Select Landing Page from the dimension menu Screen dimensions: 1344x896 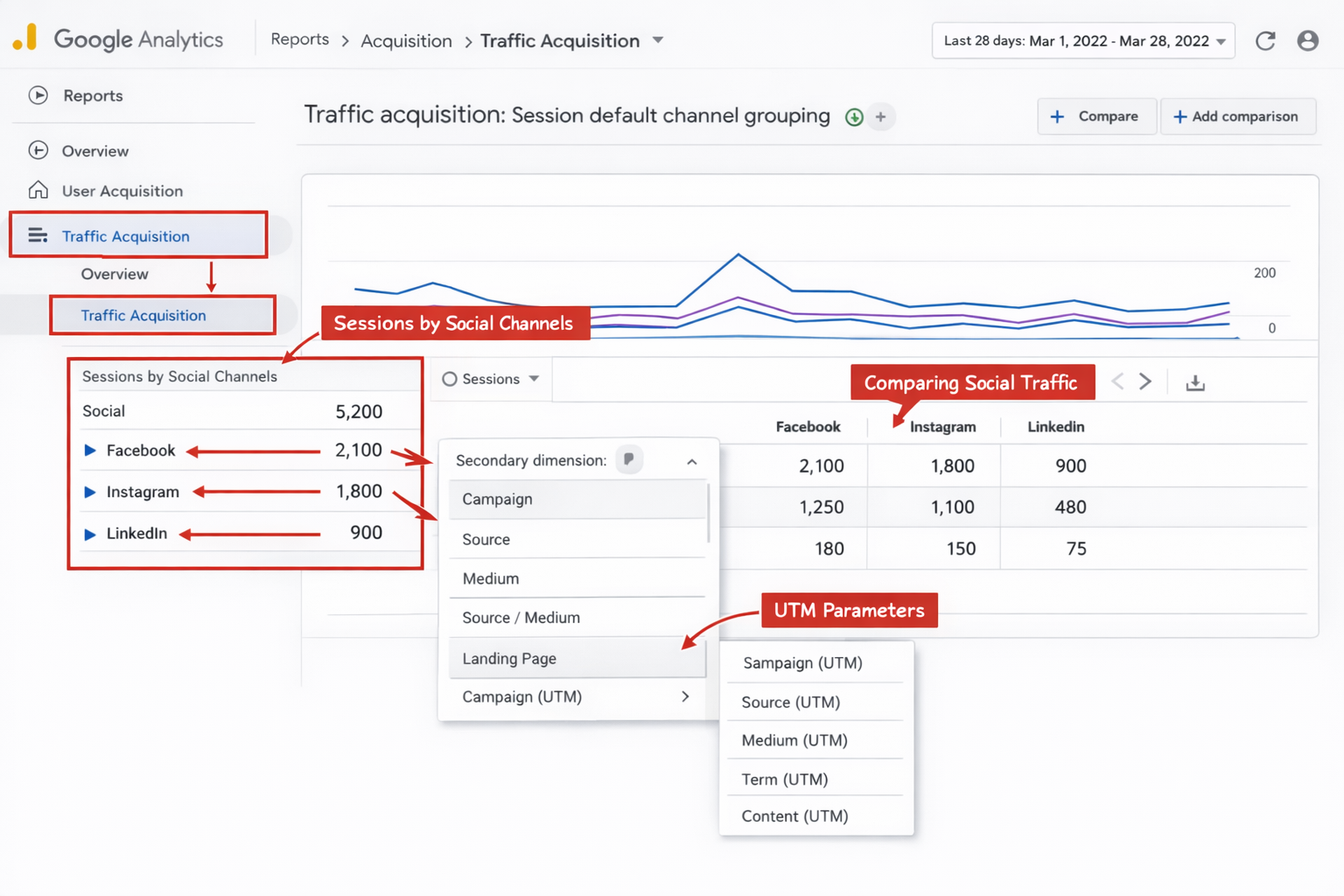click(x=509, y=658)
